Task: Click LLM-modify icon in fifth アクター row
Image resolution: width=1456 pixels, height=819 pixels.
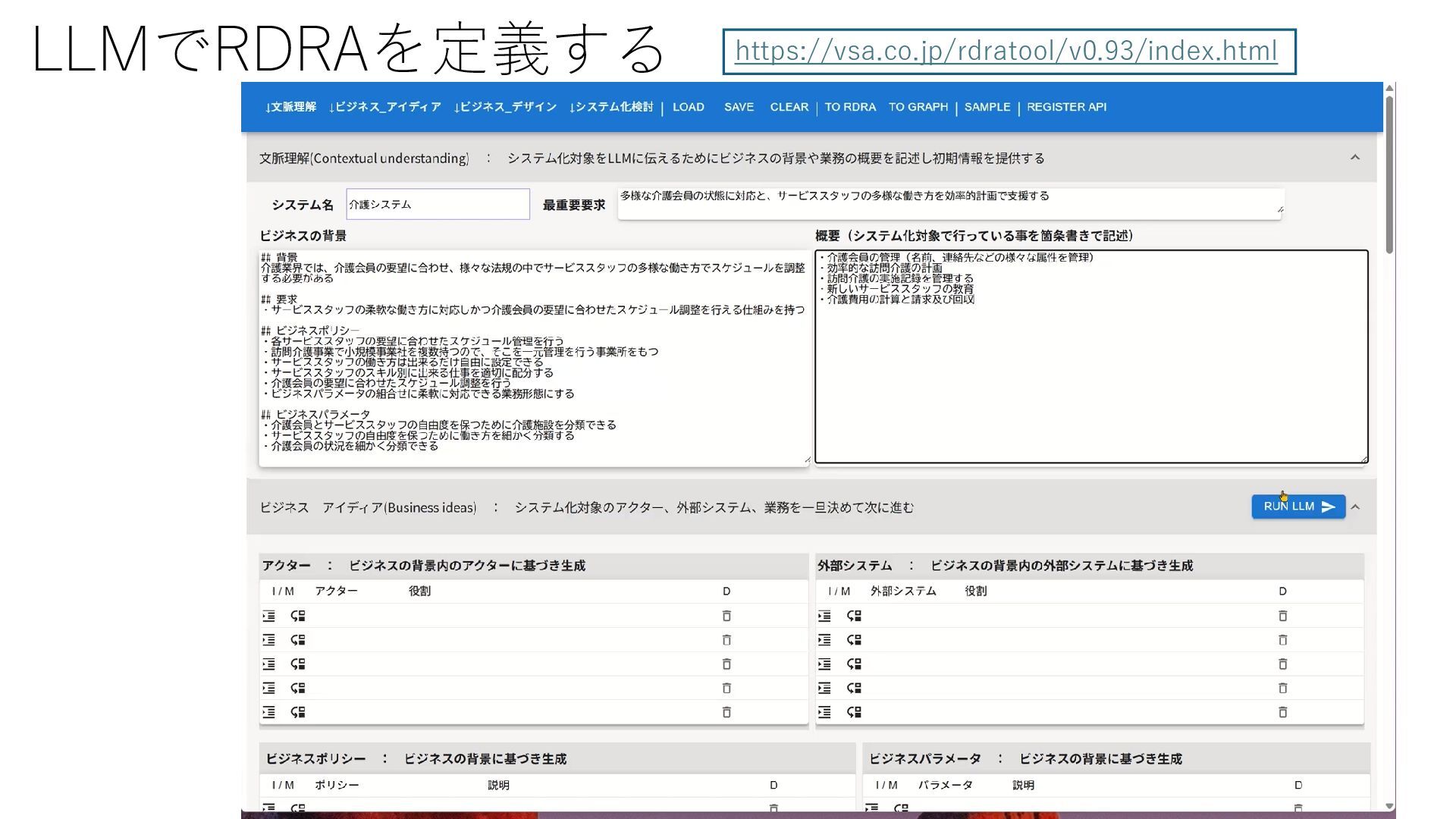Action: 298,712
